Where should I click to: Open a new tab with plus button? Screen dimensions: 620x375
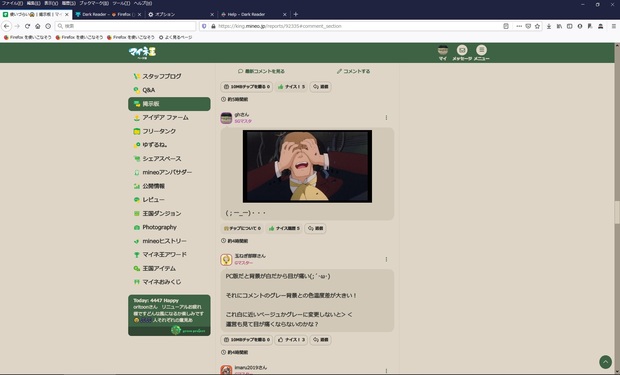tap(295, 14)
